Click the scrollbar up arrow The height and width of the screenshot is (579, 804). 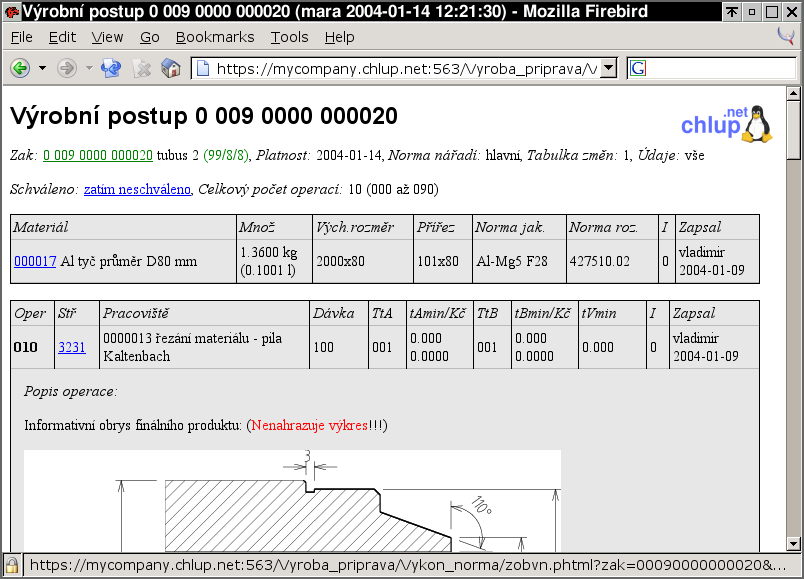click(793, 93)
